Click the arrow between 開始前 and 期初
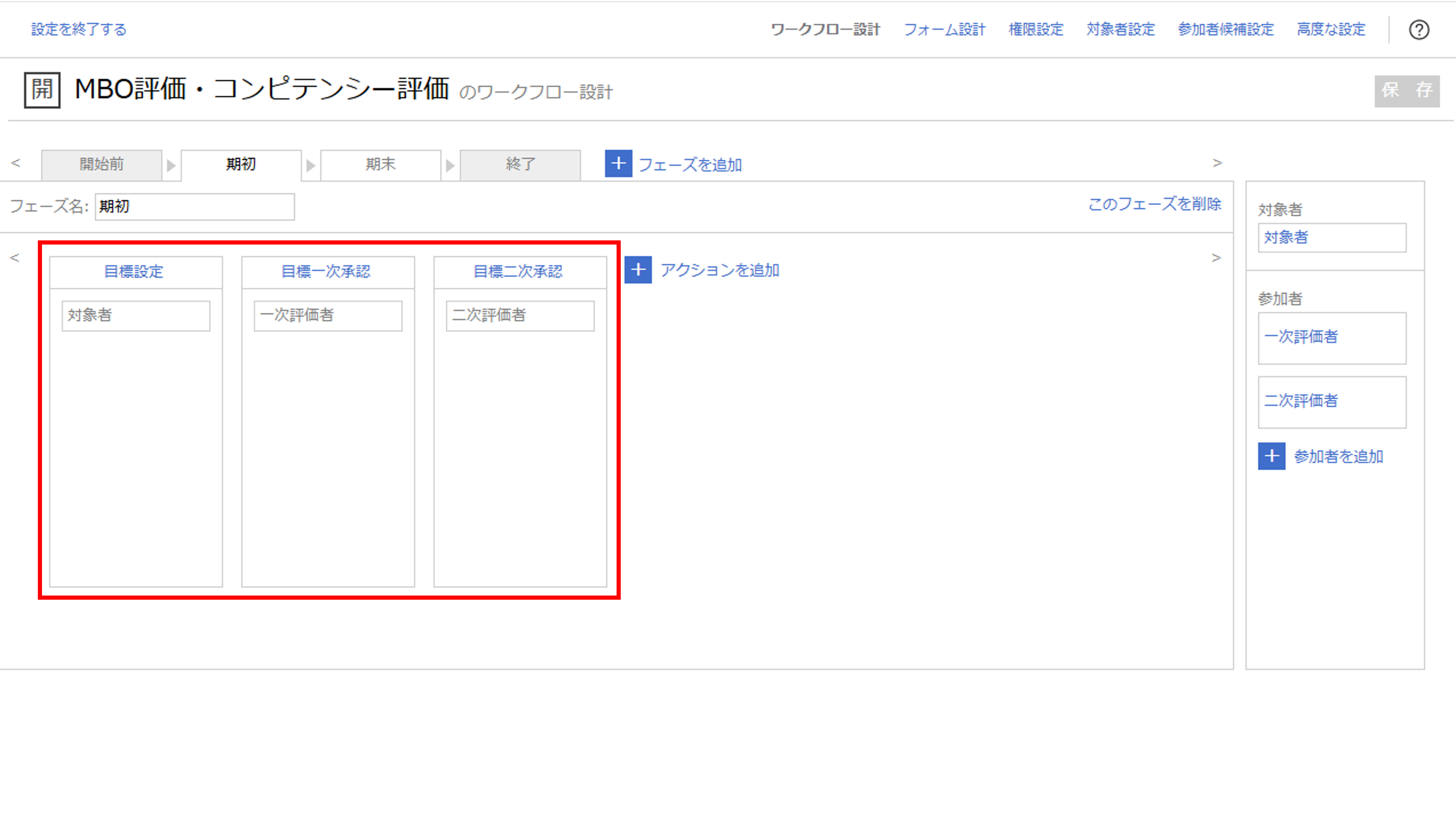1456x838 pixels. pyautogui.click(x=171, y=166)
